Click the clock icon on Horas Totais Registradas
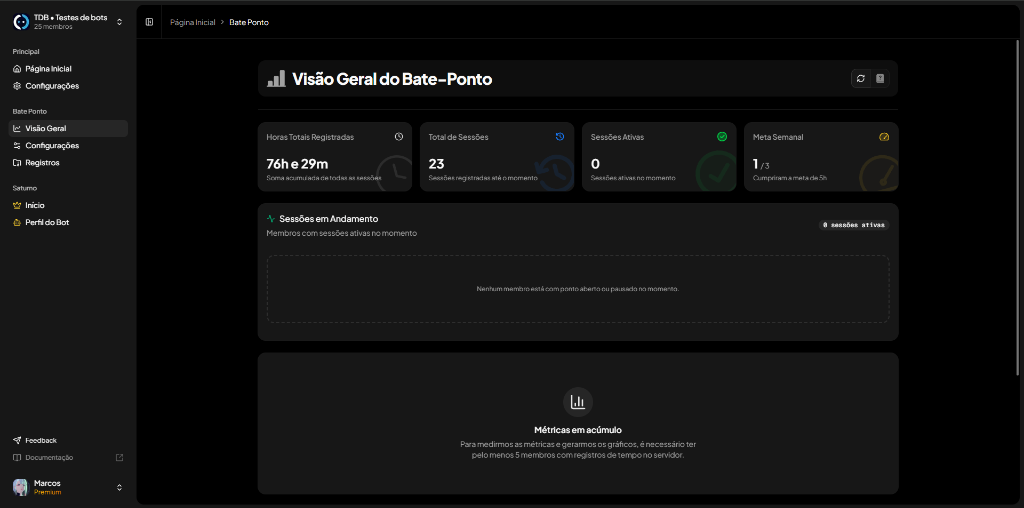Viewport: 1024px width, 508px height. (399, 136)
